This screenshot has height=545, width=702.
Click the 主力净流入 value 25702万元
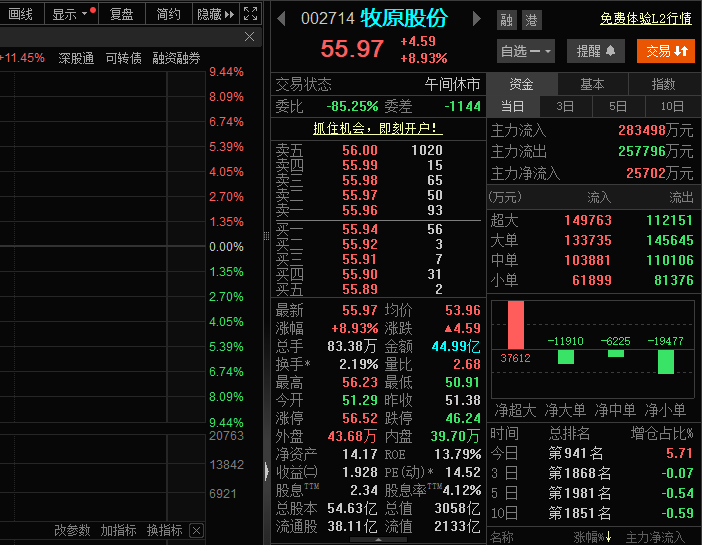[659, 173]
